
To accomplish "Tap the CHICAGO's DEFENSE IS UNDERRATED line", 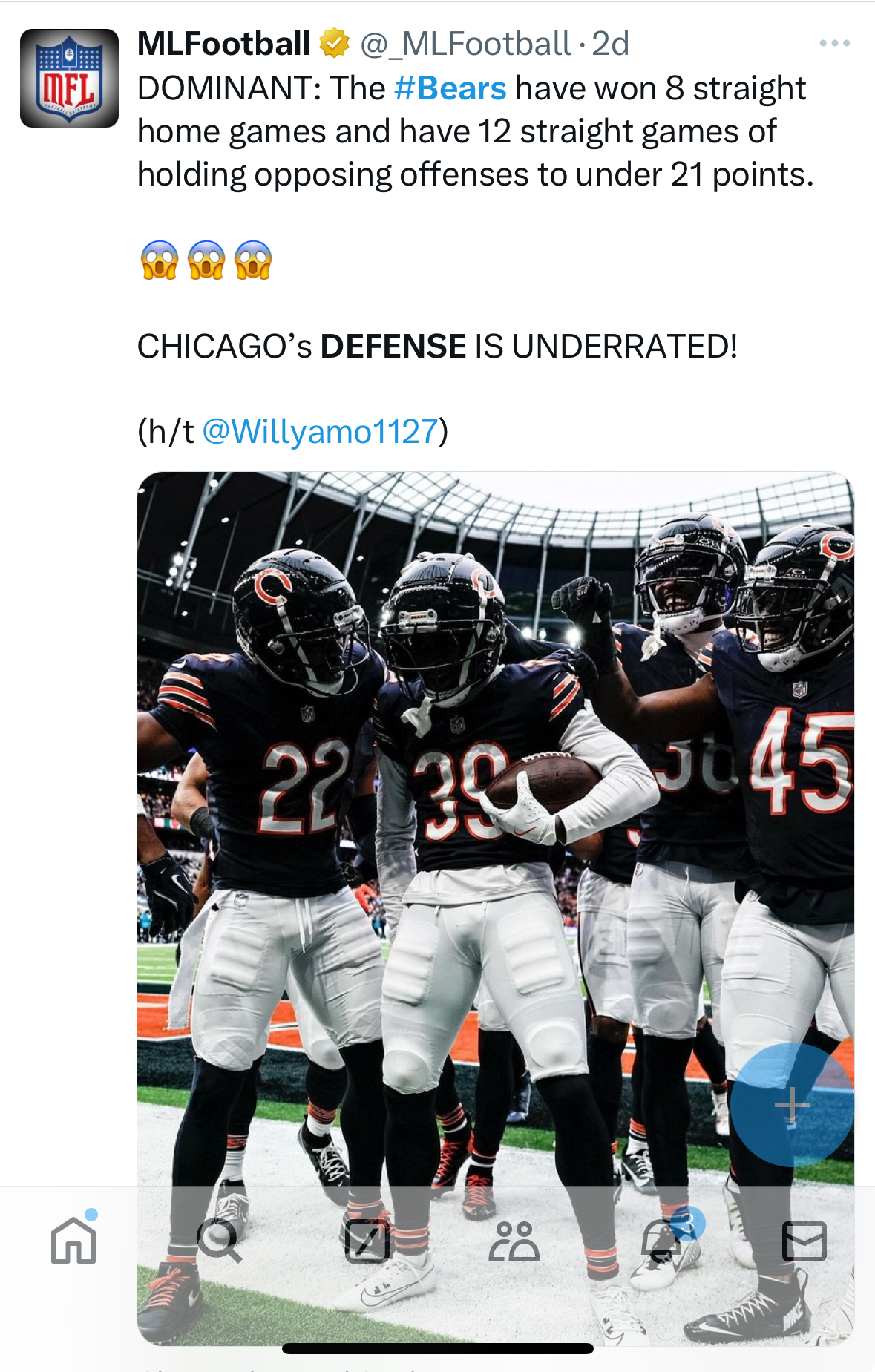I will coord(437,347).
